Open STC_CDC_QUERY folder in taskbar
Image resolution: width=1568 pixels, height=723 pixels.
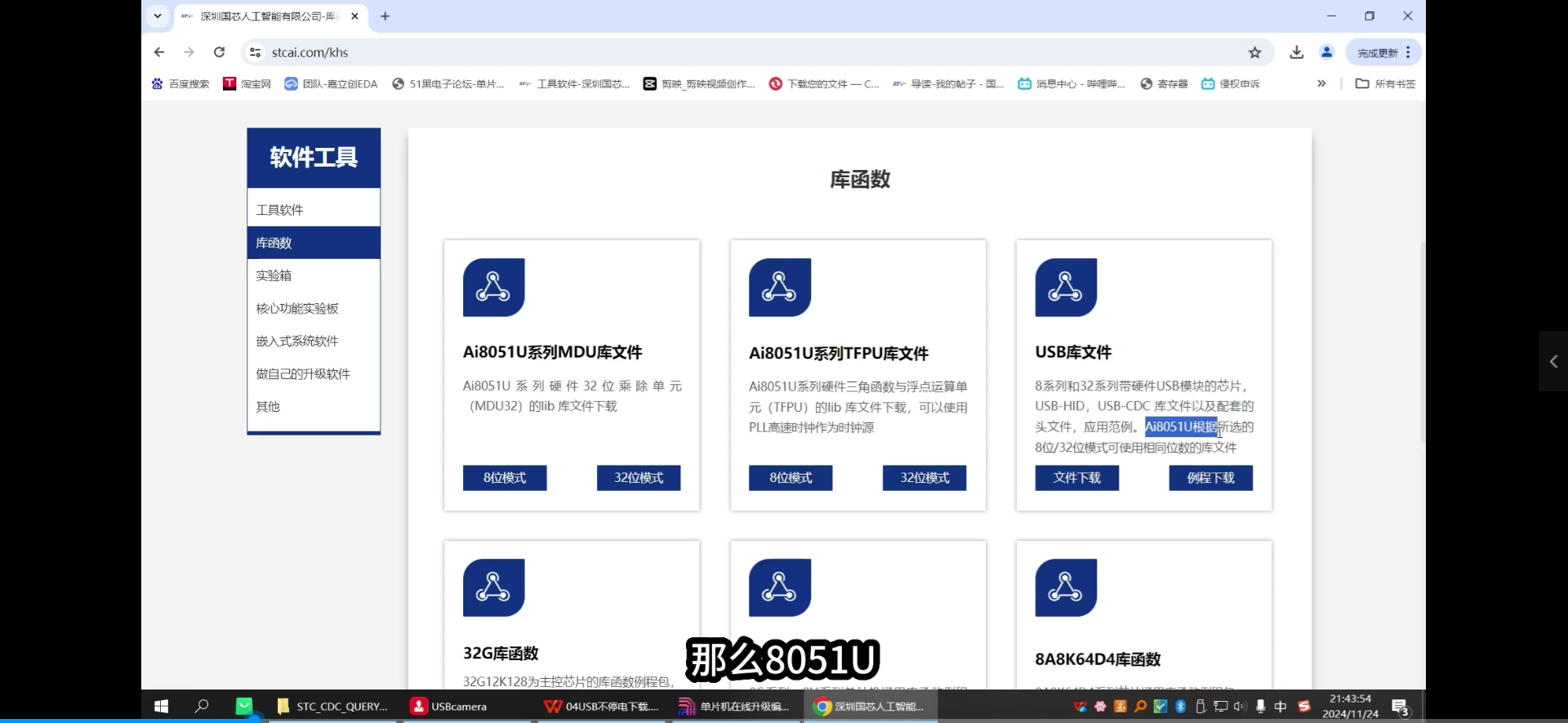pyautogui.click(x=332, y=707)
